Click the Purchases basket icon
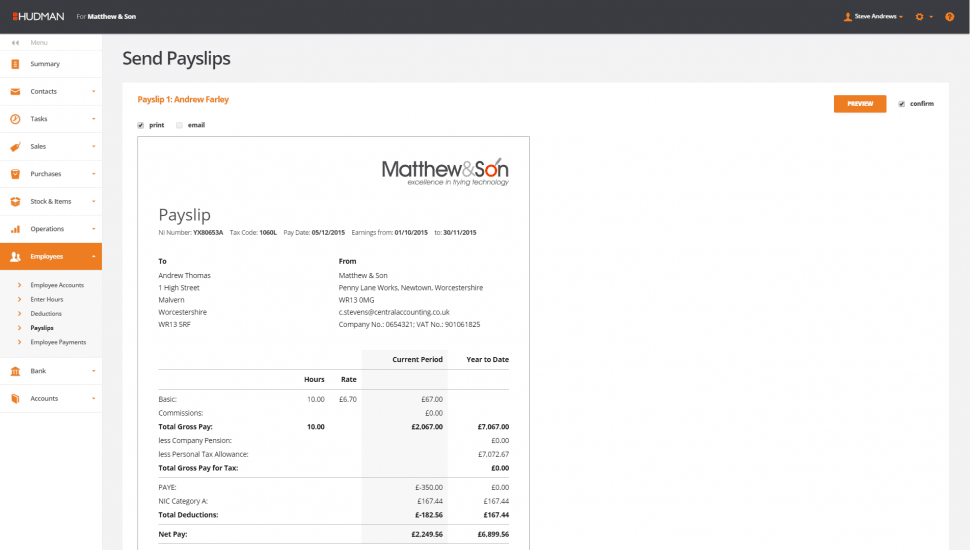 [15, 174]
